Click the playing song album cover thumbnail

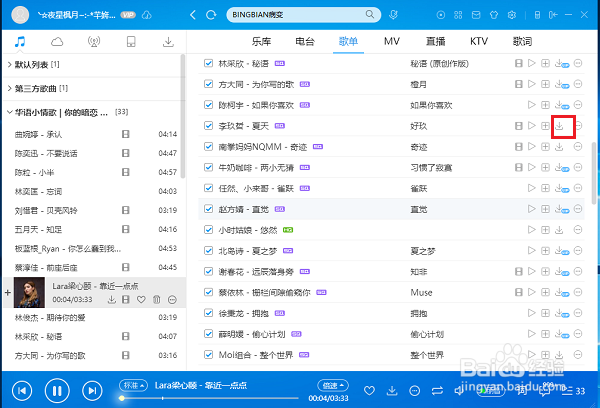pyautogui.click(x=29, y=293)
